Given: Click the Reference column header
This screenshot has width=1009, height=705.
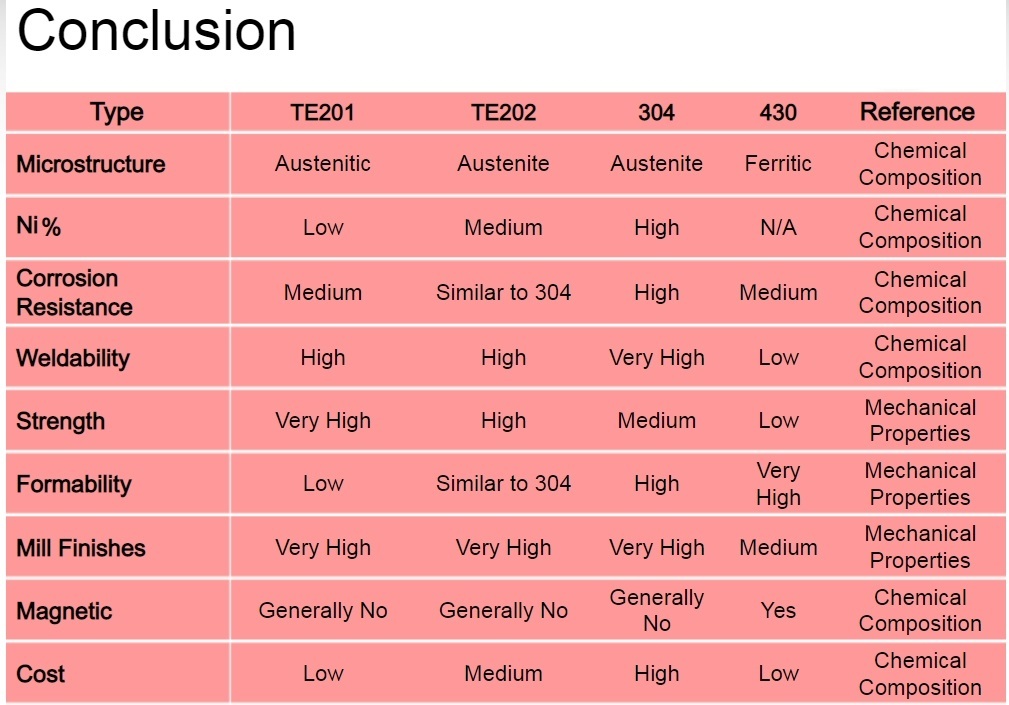Looking at the screenshot, I should pos(918,112).
